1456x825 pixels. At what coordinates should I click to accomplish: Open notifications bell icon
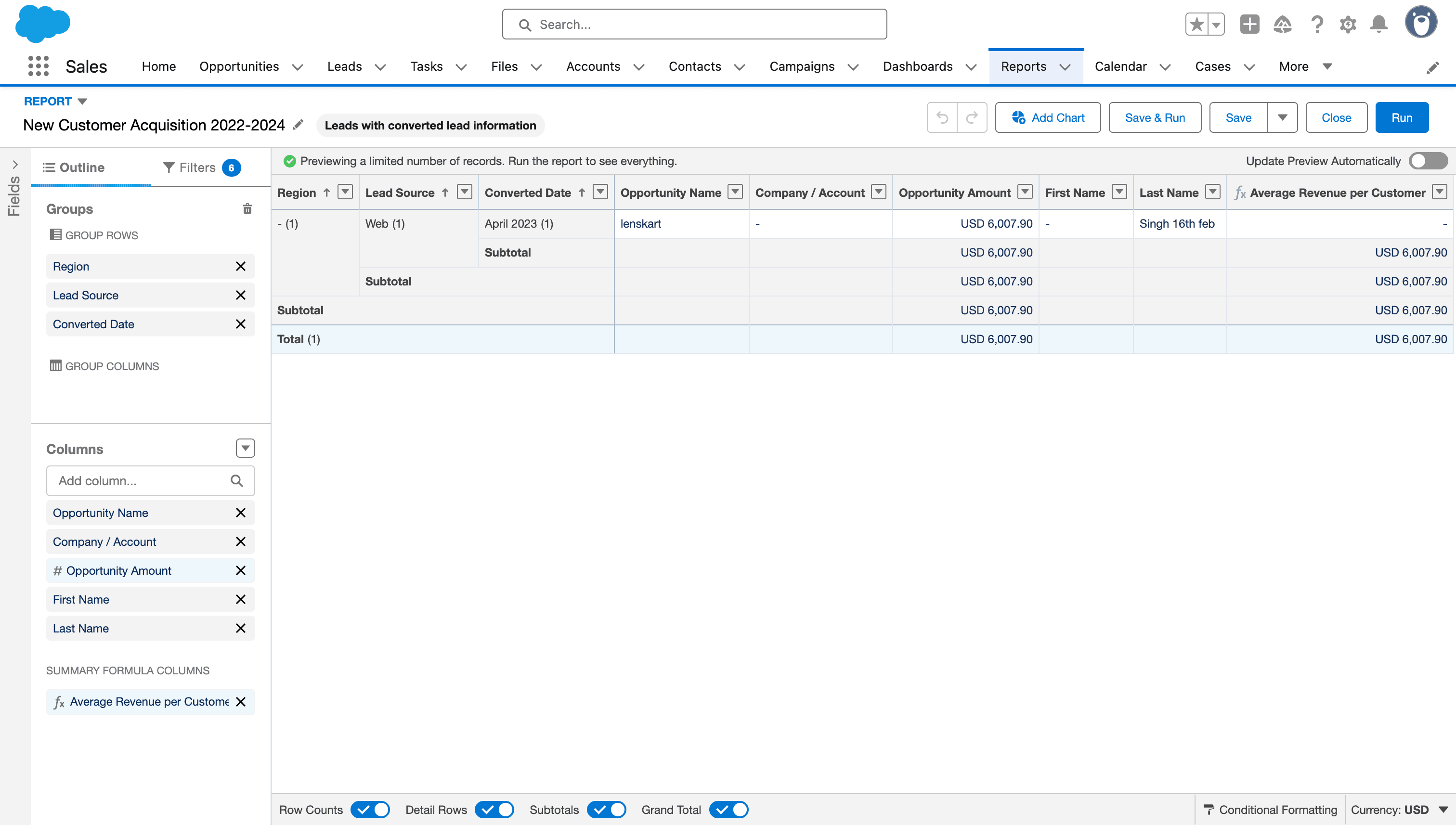pos(1378,25)
